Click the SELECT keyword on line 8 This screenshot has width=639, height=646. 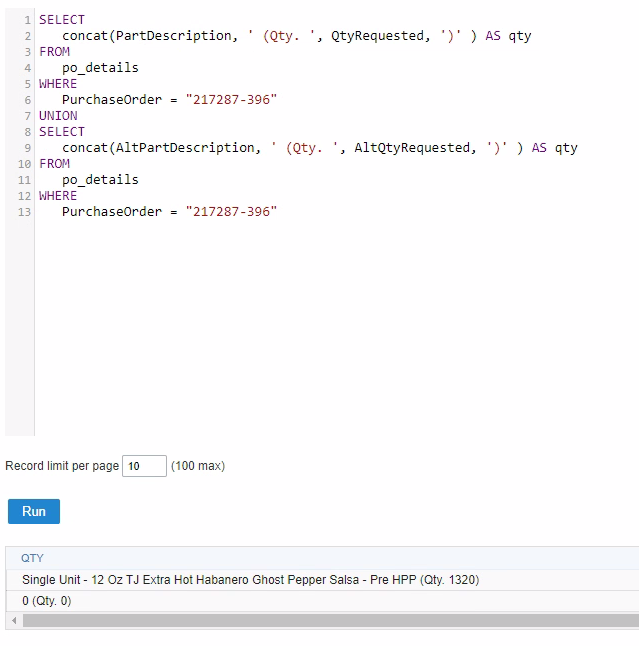(62, 132)
